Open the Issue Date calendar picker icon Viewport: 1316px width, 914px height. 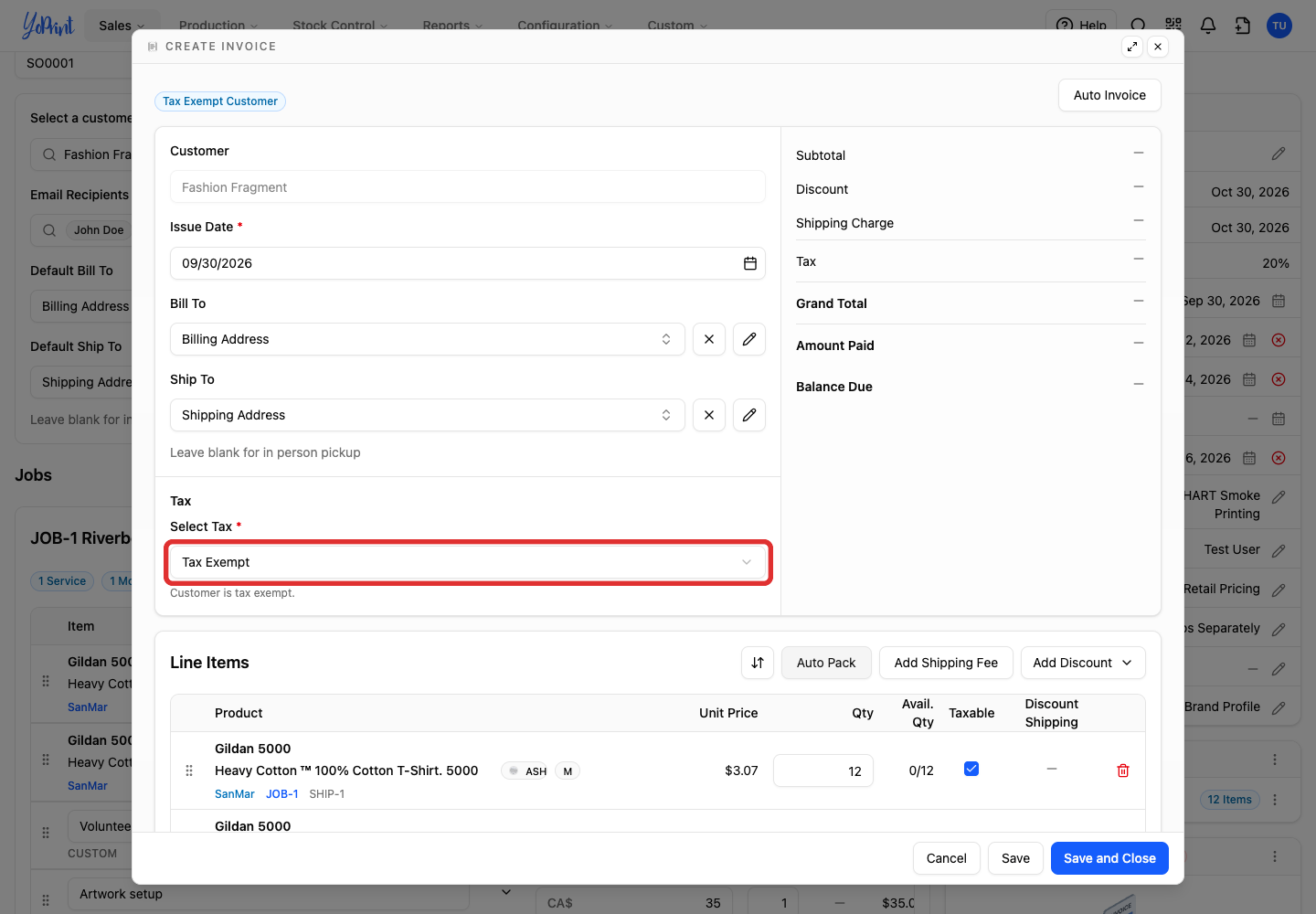pyautogui.click(x=750, y=263)
